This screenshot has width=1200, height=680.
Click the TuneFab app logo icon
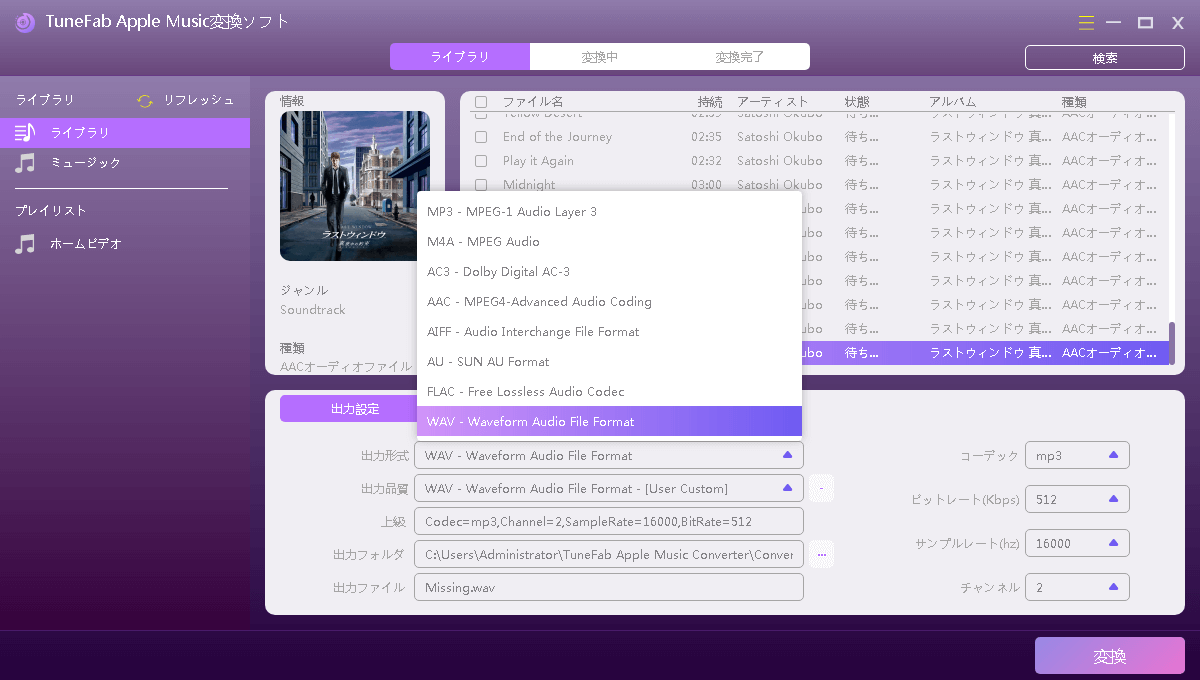[x=25, y=22]
